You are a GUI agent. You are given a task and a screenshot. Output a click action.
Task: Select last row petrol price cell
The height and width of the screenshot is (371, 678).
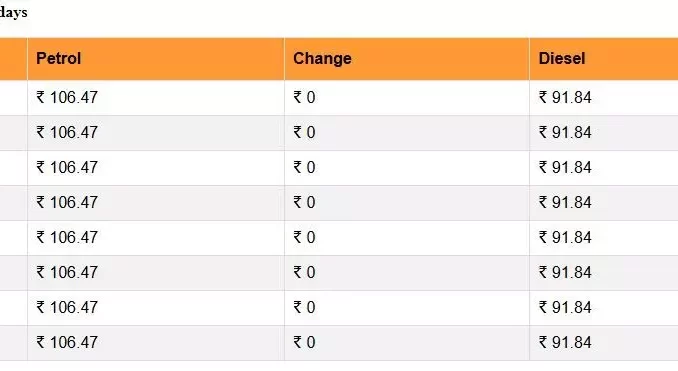click(156, 343)
